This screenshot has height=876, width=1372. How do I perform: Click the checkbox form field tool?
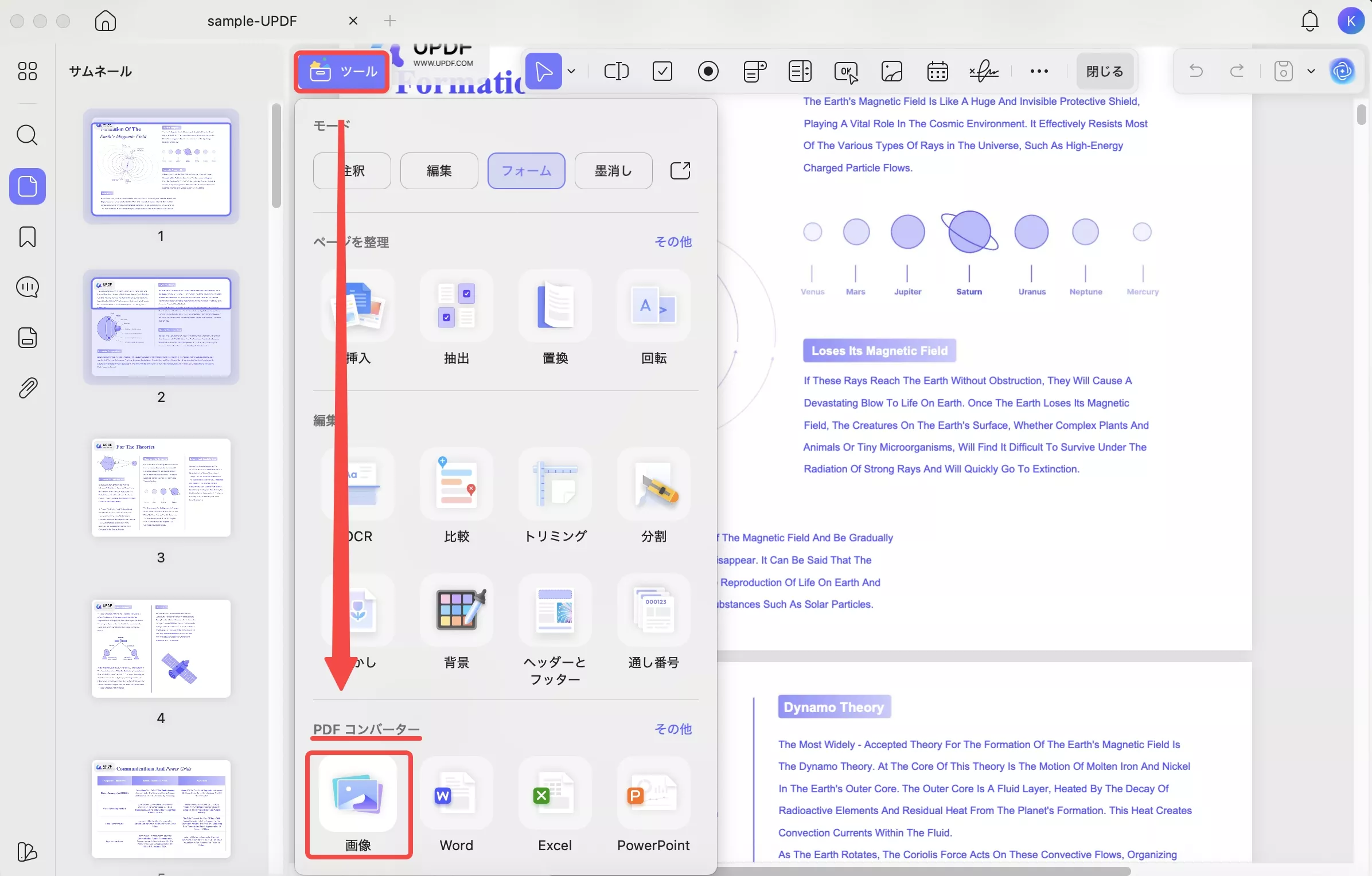[662, 71]
